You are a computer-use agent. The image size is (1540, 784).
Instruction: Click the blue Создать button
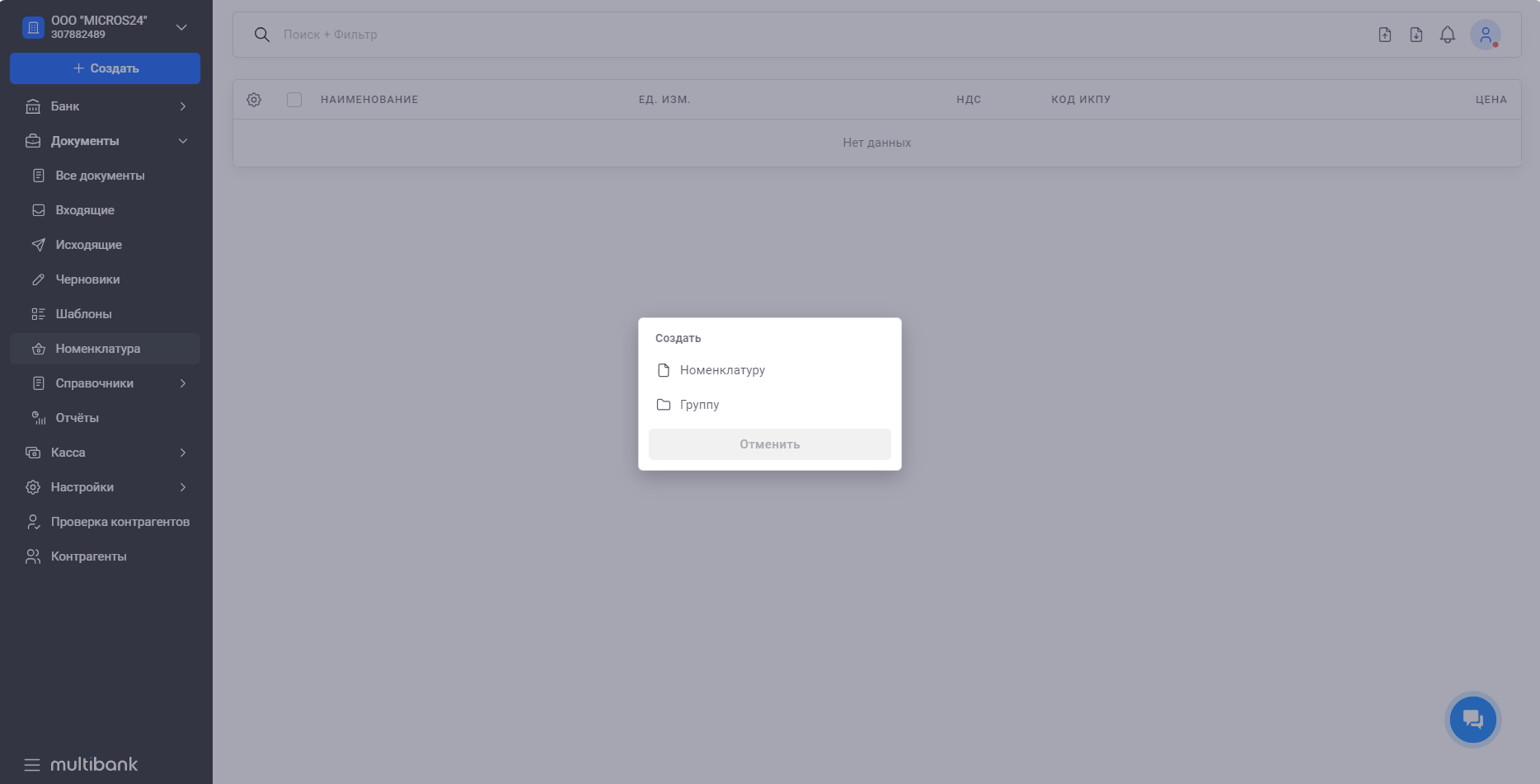click(105, 68)
